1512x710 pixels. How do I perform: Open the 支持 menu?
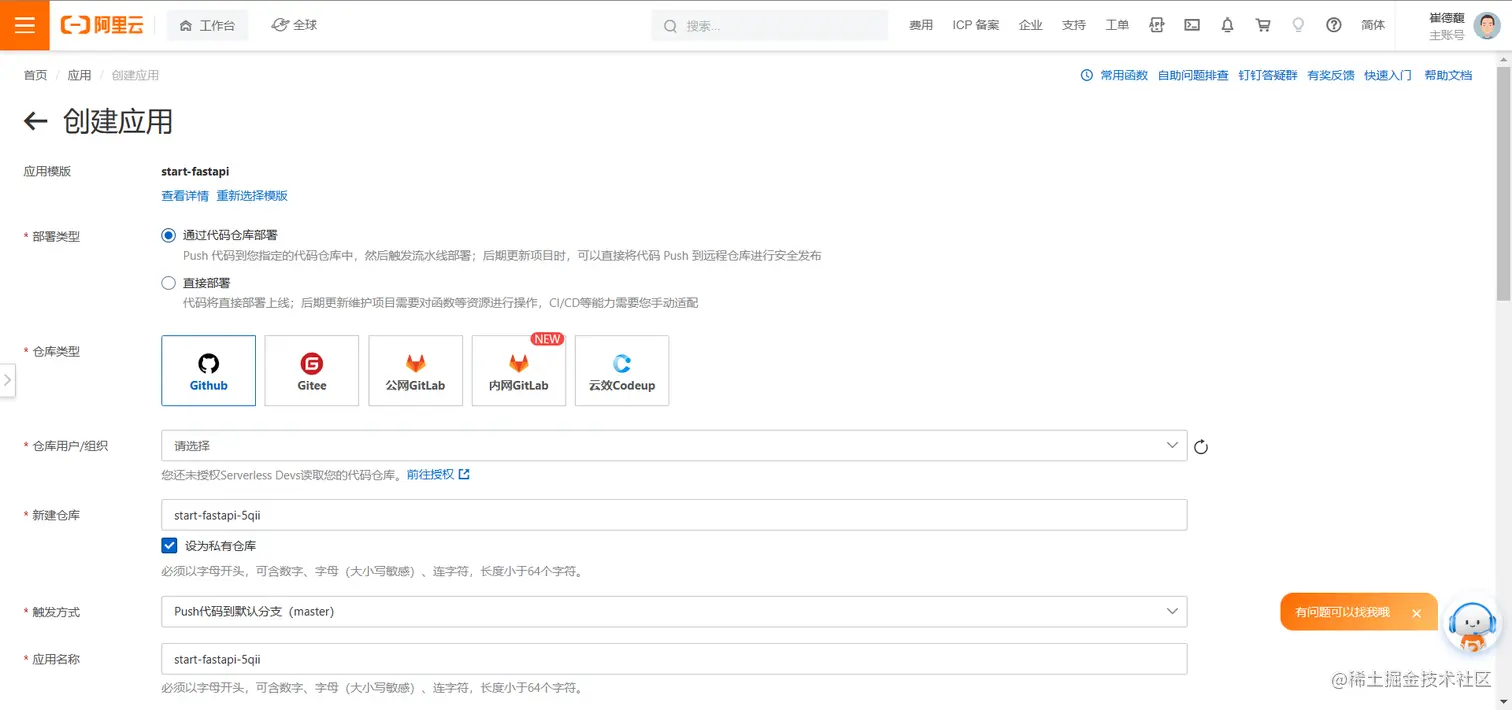click(x=1074, y=25)
